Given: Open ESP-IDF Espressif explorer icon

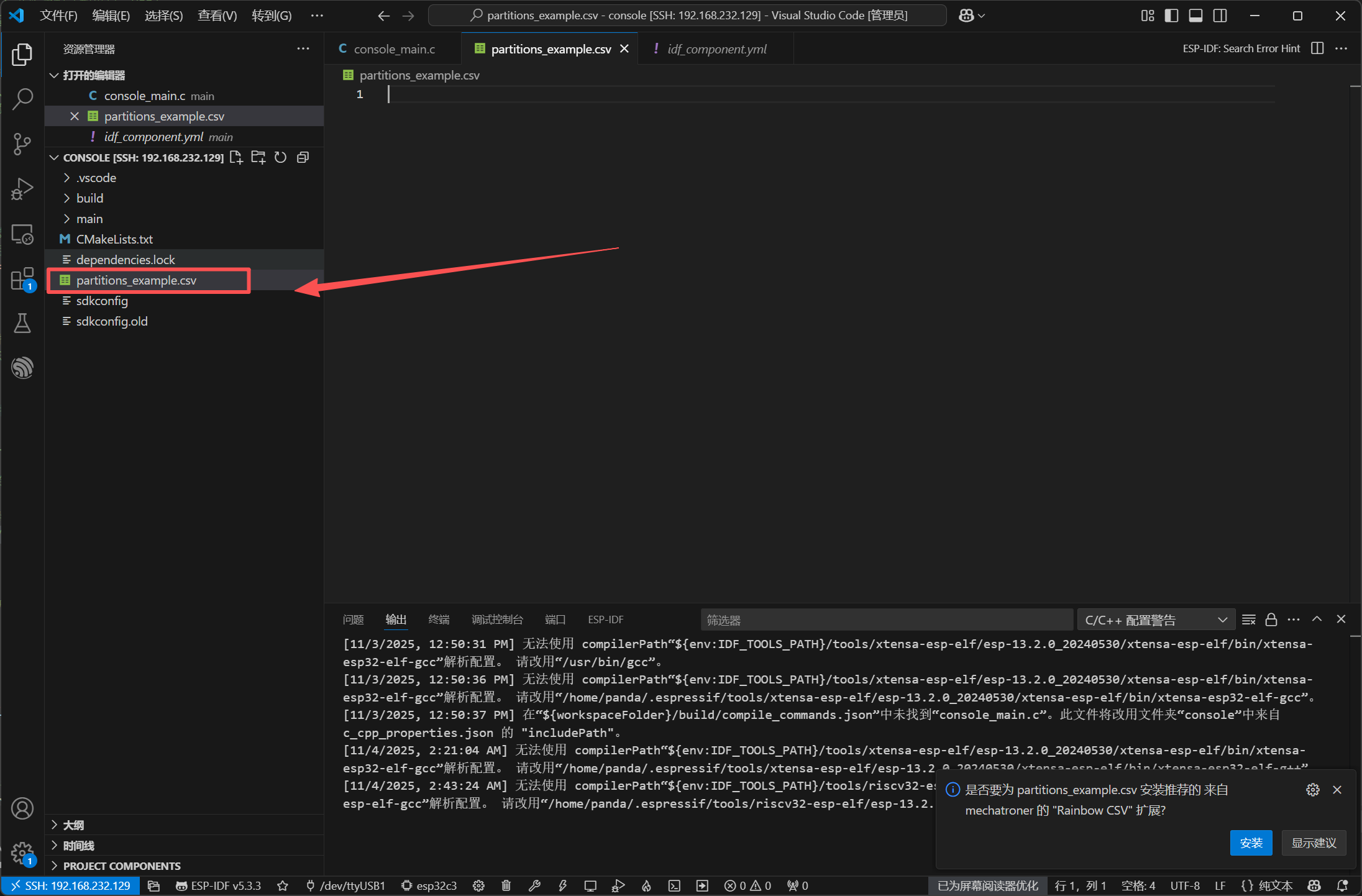Looking at the screenshot, I should 22,368.
